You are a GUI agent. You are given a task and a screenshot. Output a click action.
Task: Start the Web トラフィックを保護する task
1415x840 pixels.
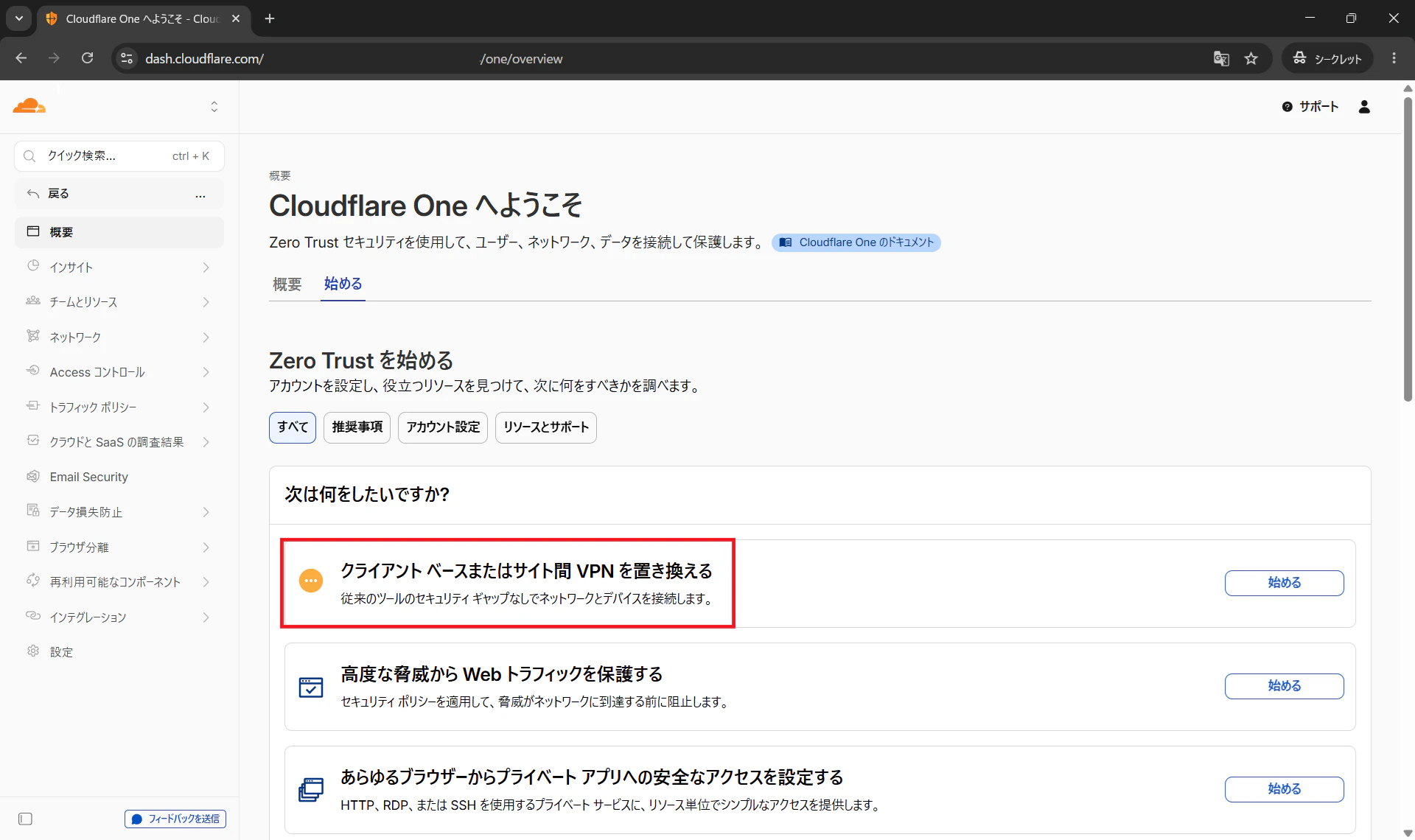pyautogui.click(x=1284, y=686)
